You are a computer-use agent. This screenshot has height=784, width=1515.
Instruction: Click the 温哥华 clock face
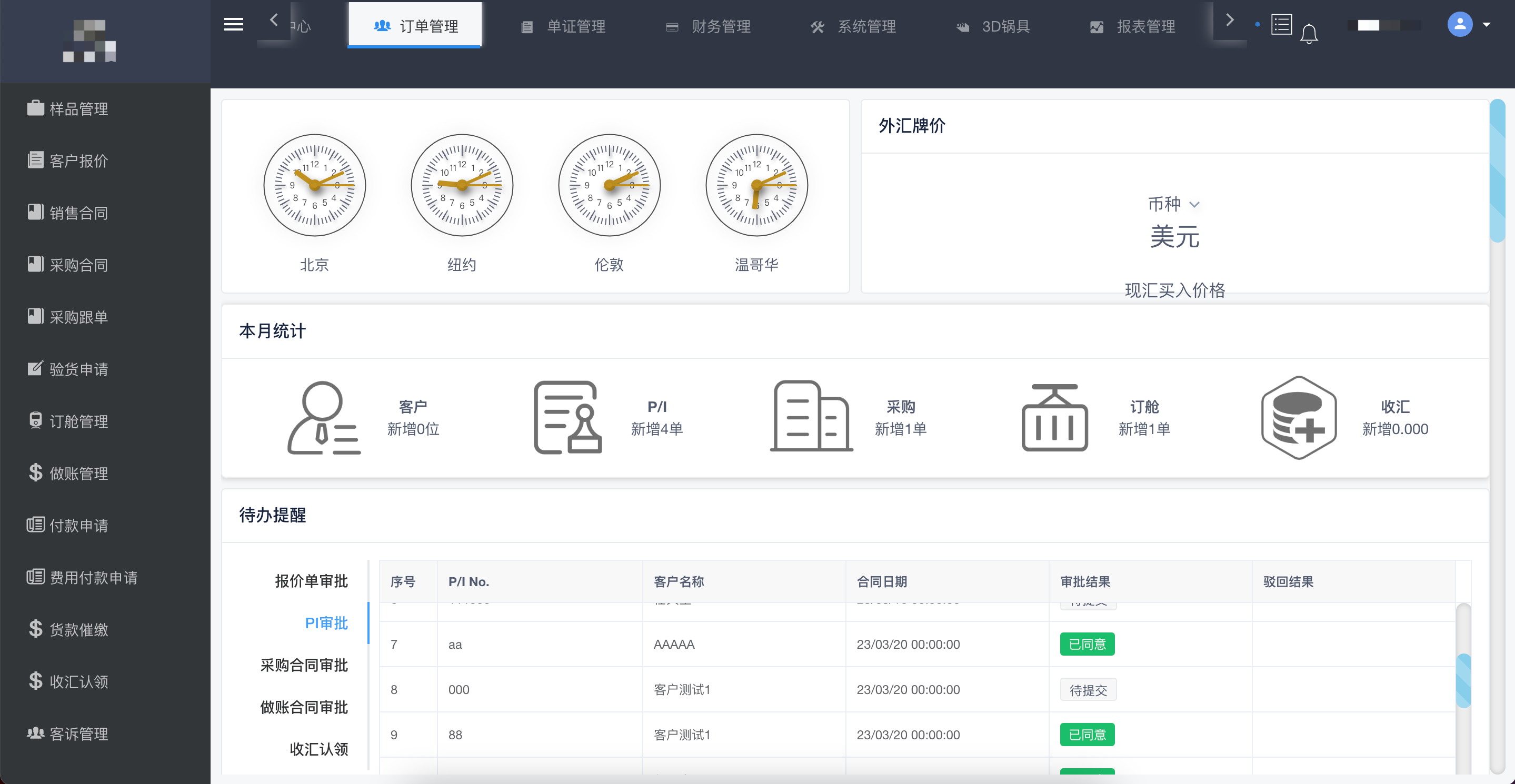point(757,186)
